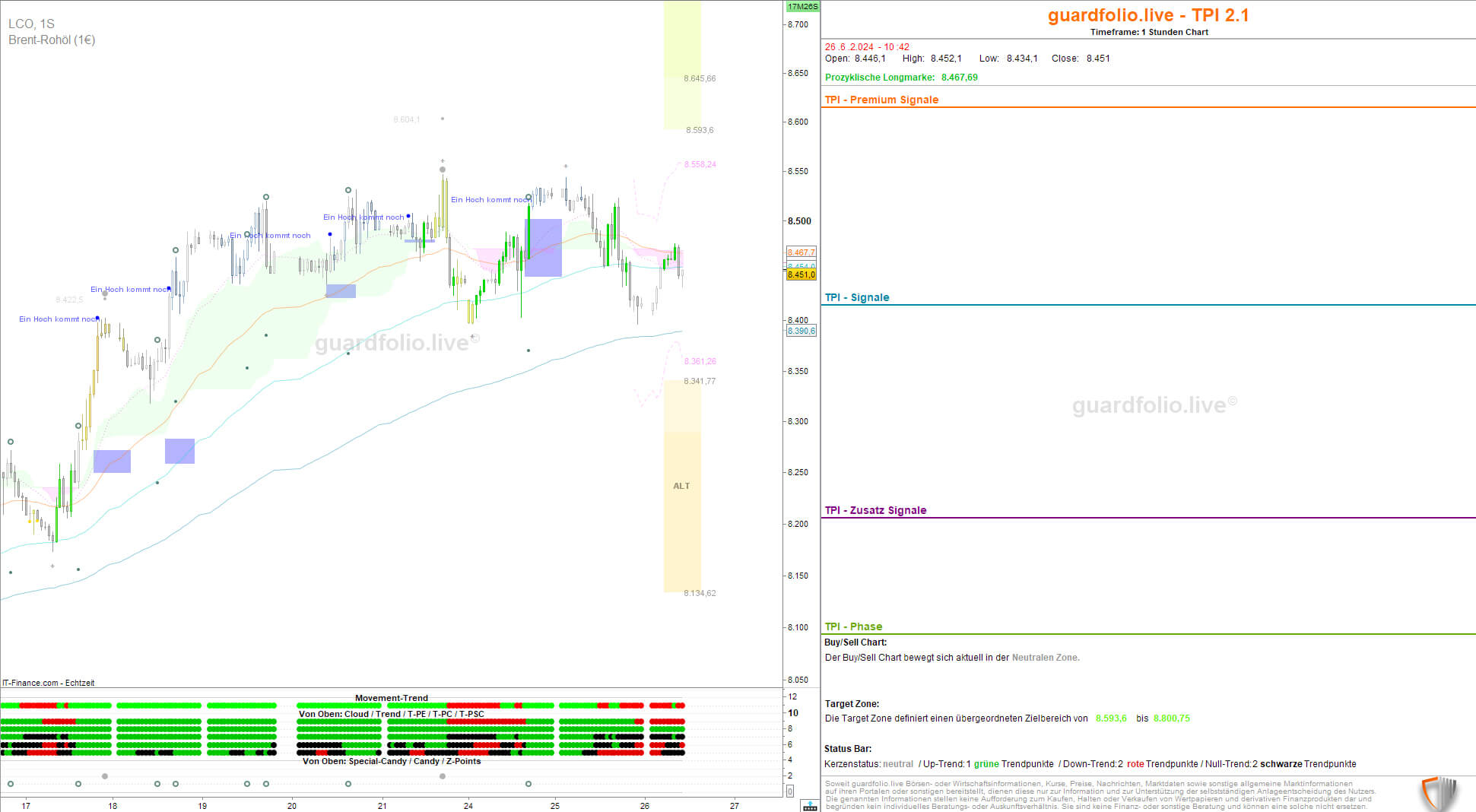Click the Low value 8.434,1

point(1022,59)
